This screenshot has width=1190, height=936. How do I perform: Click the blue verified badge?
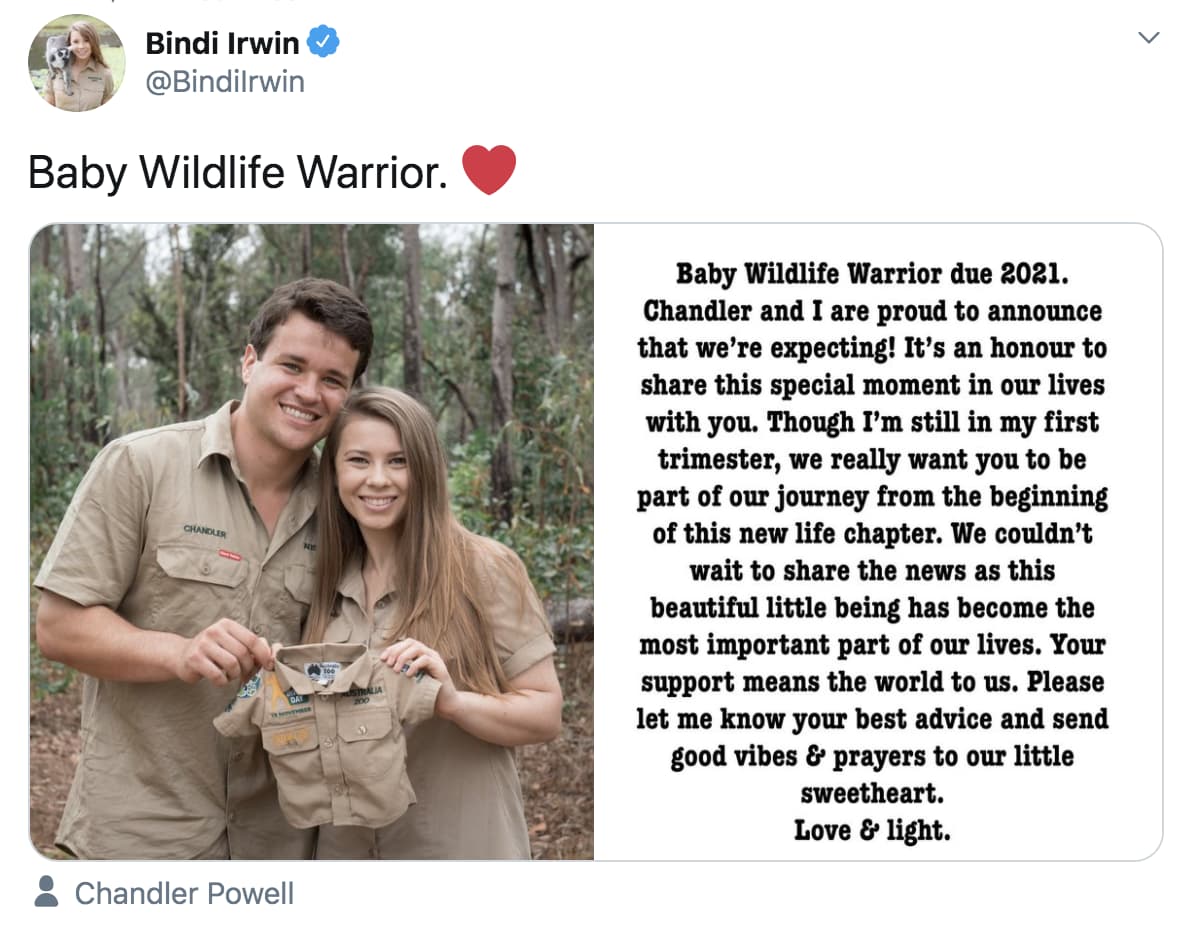coord(323,43)
